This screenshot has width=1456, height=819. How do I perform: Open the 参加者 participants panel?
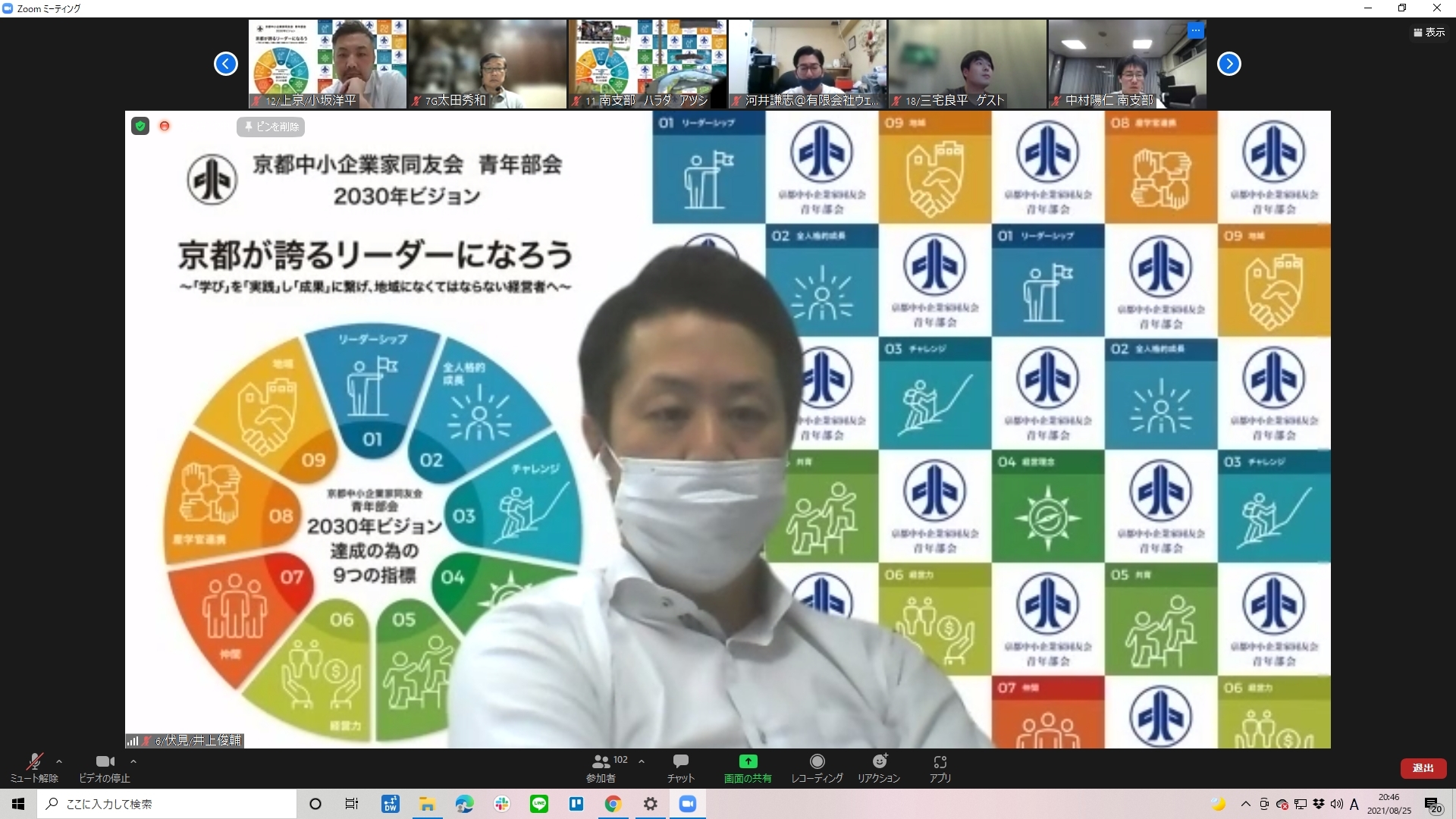coord(601,767)
